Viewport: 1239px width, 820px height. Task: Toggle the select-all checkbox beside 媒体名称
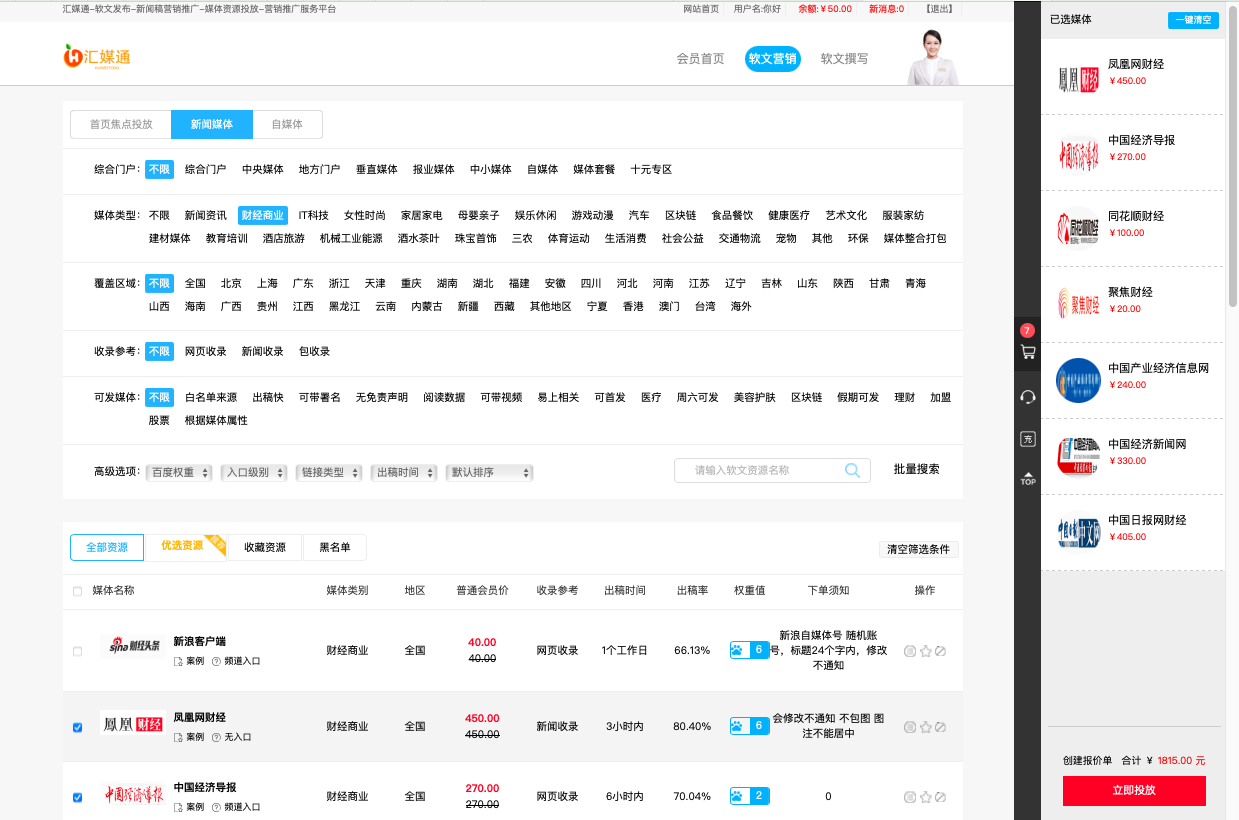point(78,591)
